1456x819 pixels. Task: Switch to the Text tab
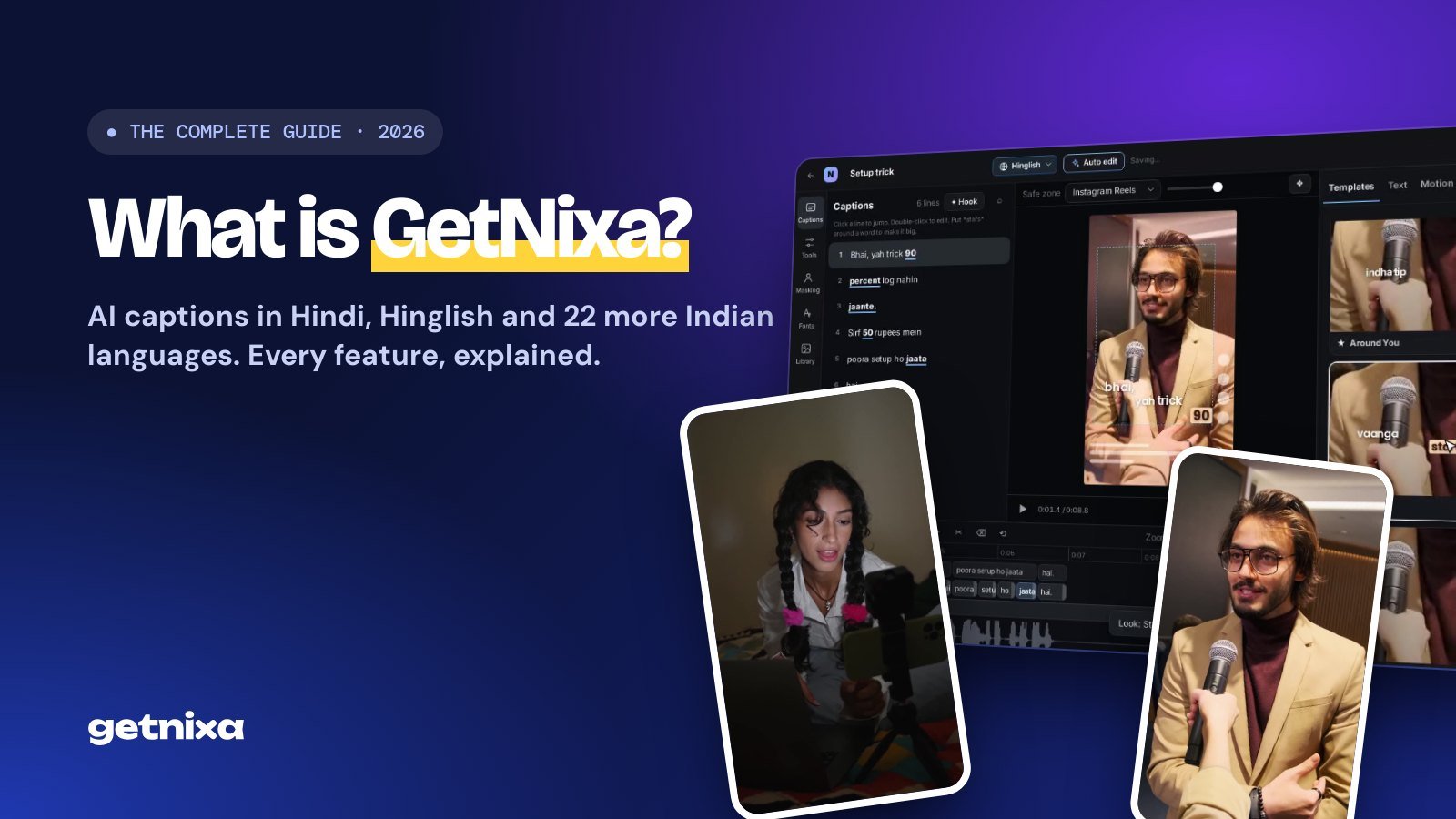pos(1398,185)
